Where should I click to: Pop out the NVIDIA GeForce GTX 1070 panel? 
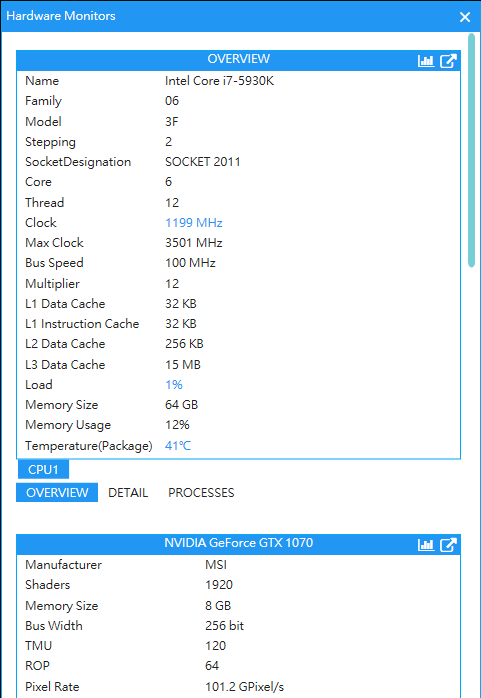[448, 544]
